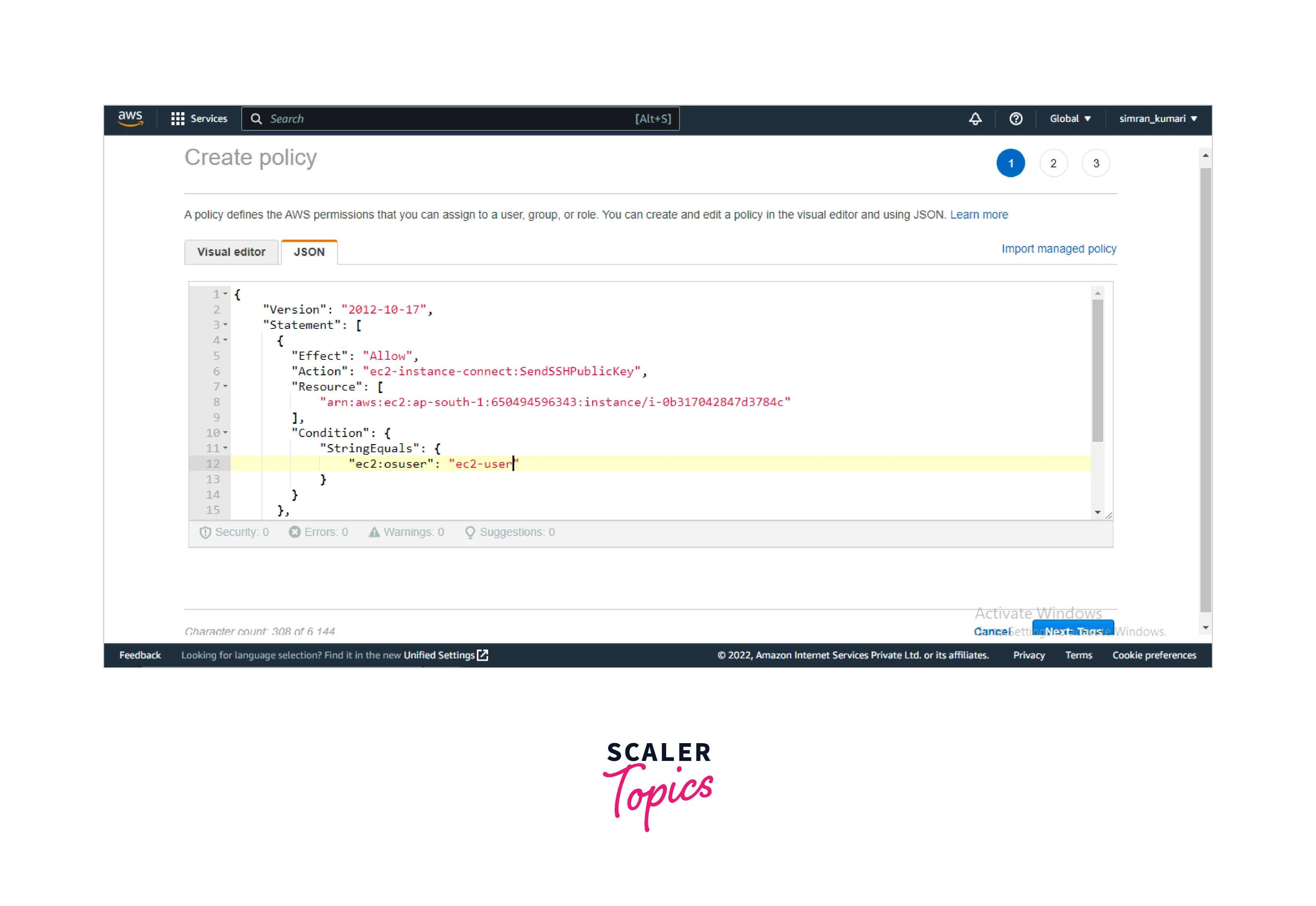The height and width of the screenshot is (906, 1316).
Task: Click the Errors status icon
Action: (x=294, y=532)
